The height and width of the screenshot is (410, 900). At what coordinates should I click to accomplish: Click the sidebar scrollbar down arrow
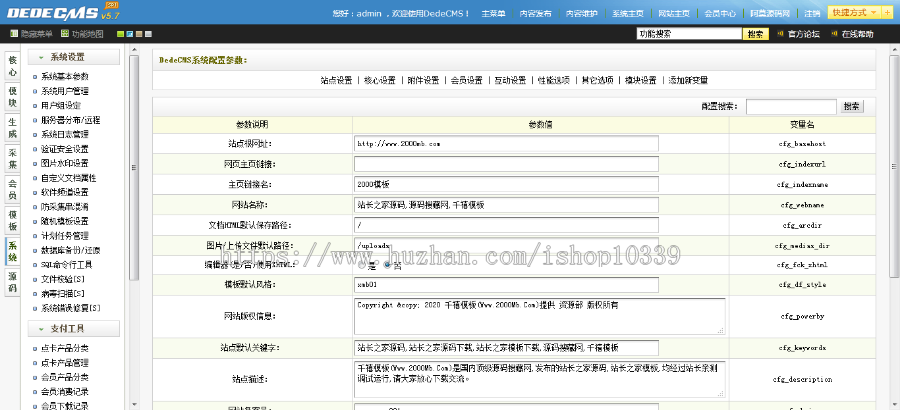tap(134, 404)
